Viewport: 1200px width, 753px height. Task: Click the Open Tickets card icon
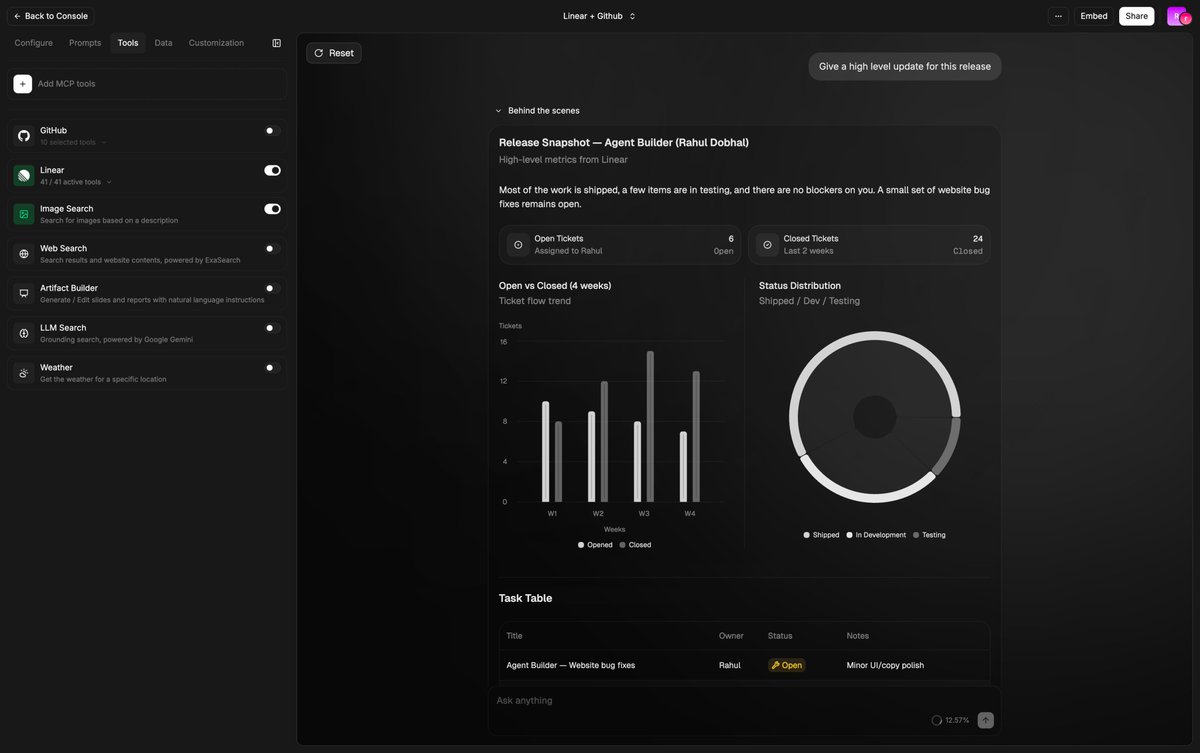(518, 245)
